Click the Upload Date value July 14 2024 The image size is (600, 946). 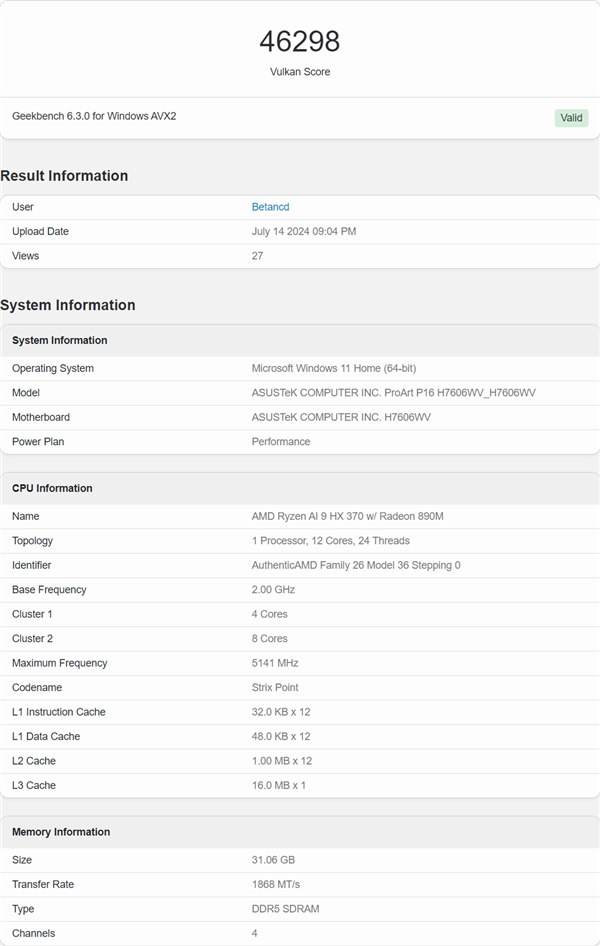pyautogui.click(x=304, y=232)
